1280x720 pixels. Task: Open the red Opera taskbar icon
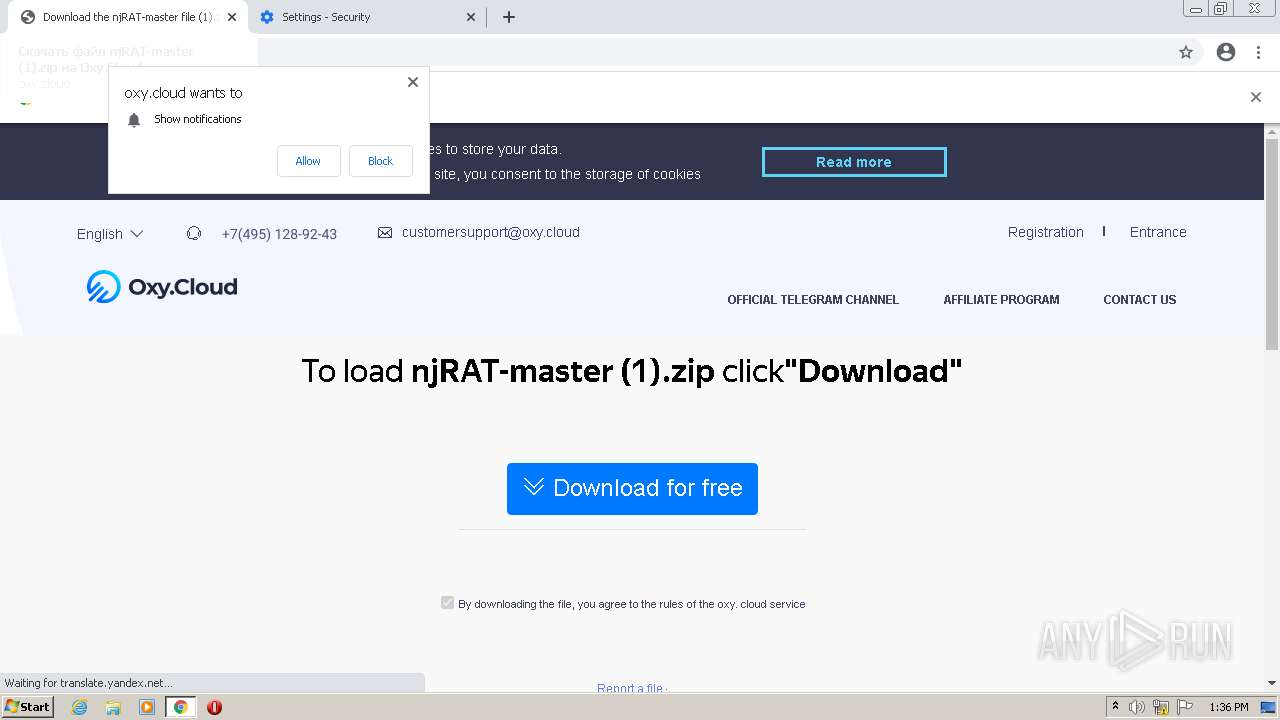click(214, 707)
